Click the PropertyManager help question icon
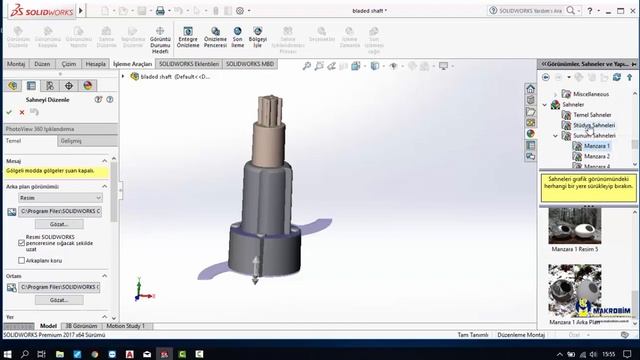Screen dimensions: 640x360 (x=110, y=99)
